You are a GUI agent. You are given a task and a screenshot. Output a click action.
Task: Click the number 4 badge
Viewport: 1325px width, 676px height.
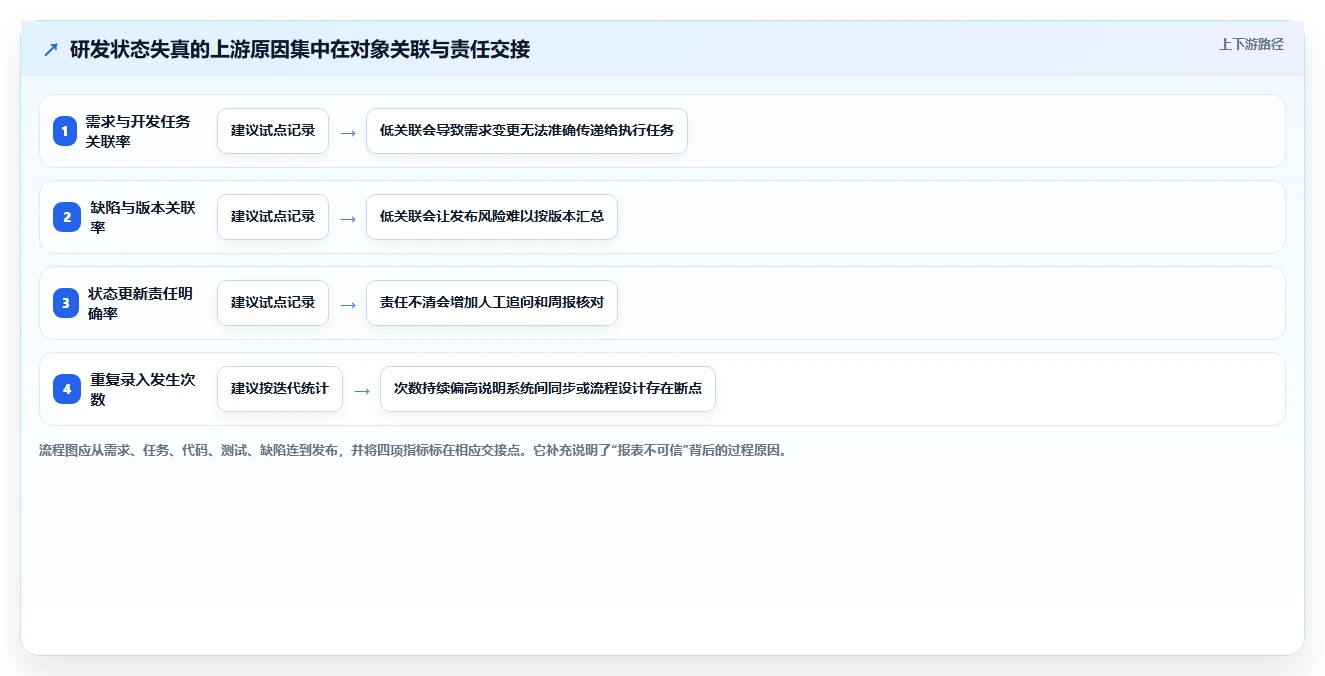tap(65, 389)
